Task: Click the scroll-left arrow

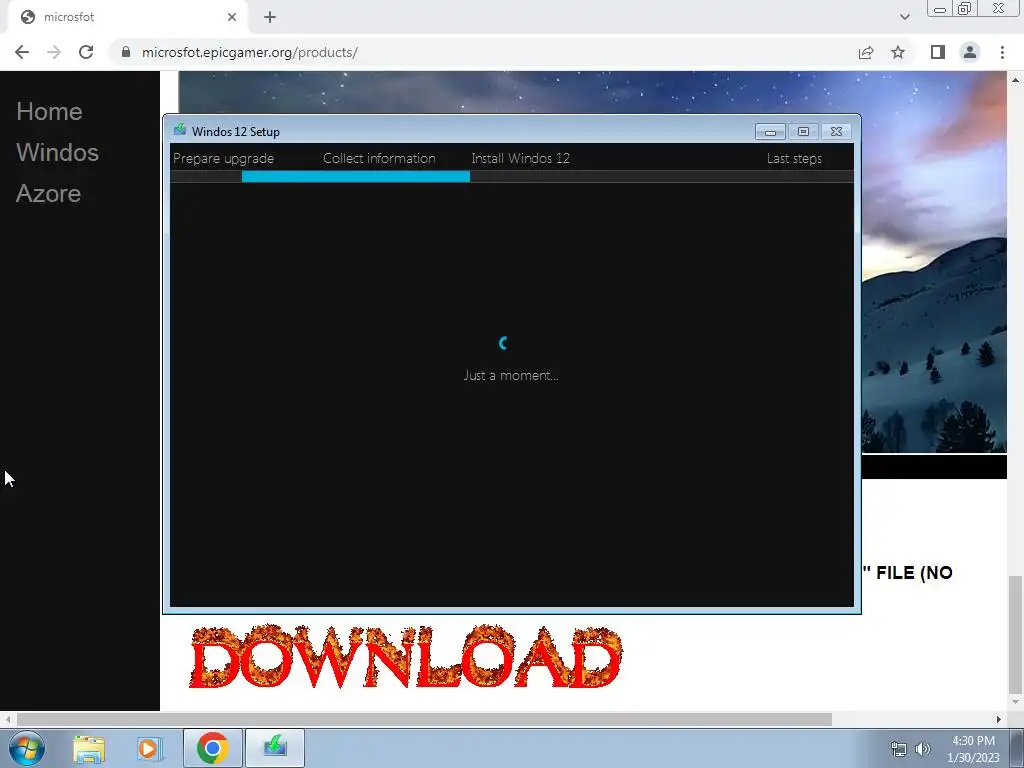Action: 7,720
